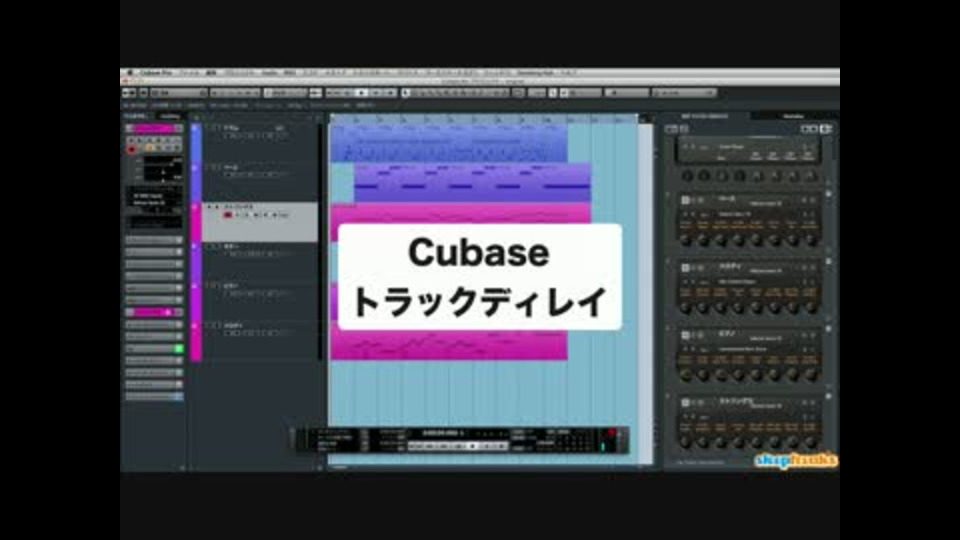Toggle record enable on the selected grey track

click(228, 216)
